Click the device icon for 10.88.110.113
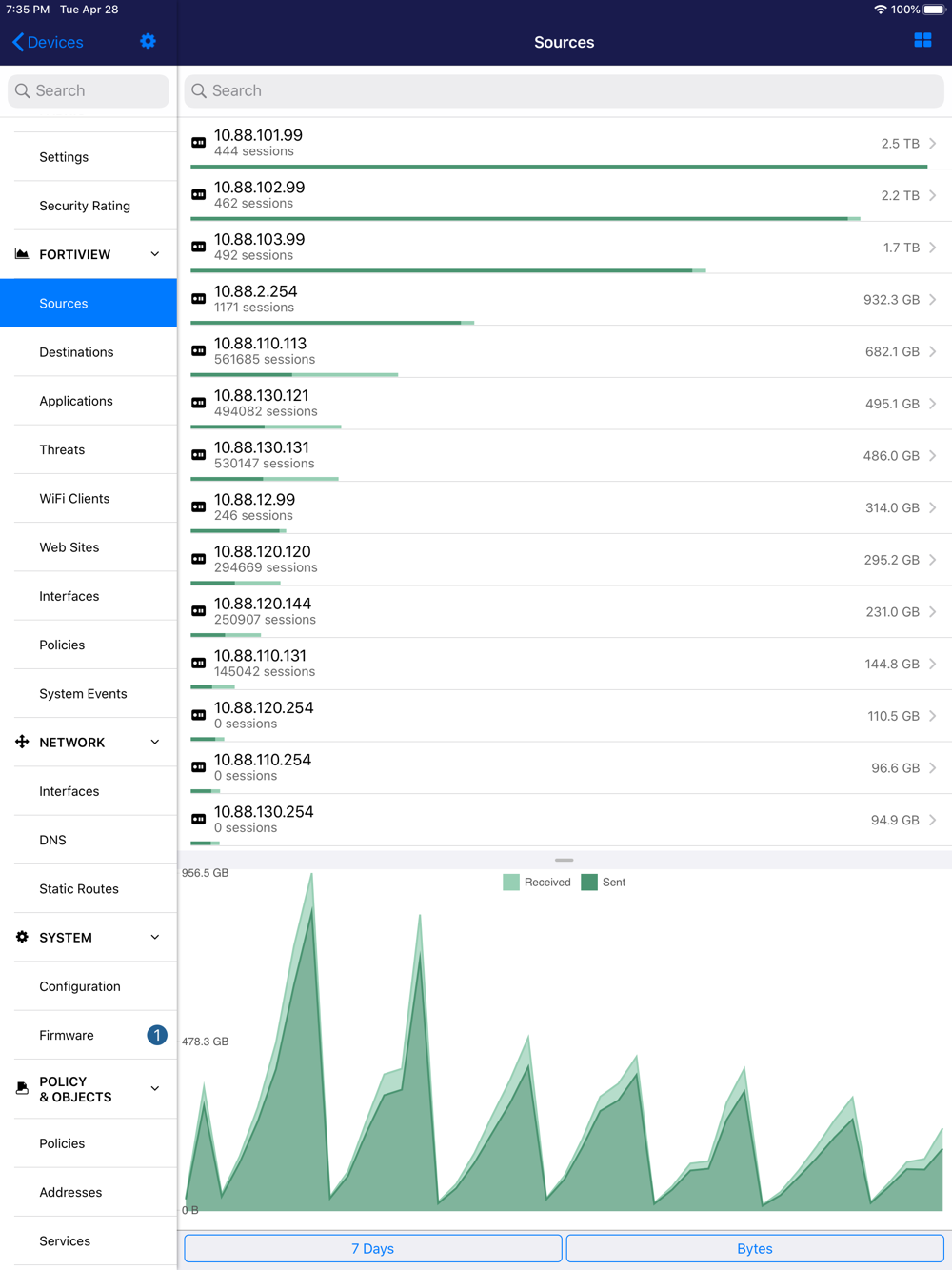Image resolution: width=952 pixels, height=1270 pixels. tap(199, 351)
